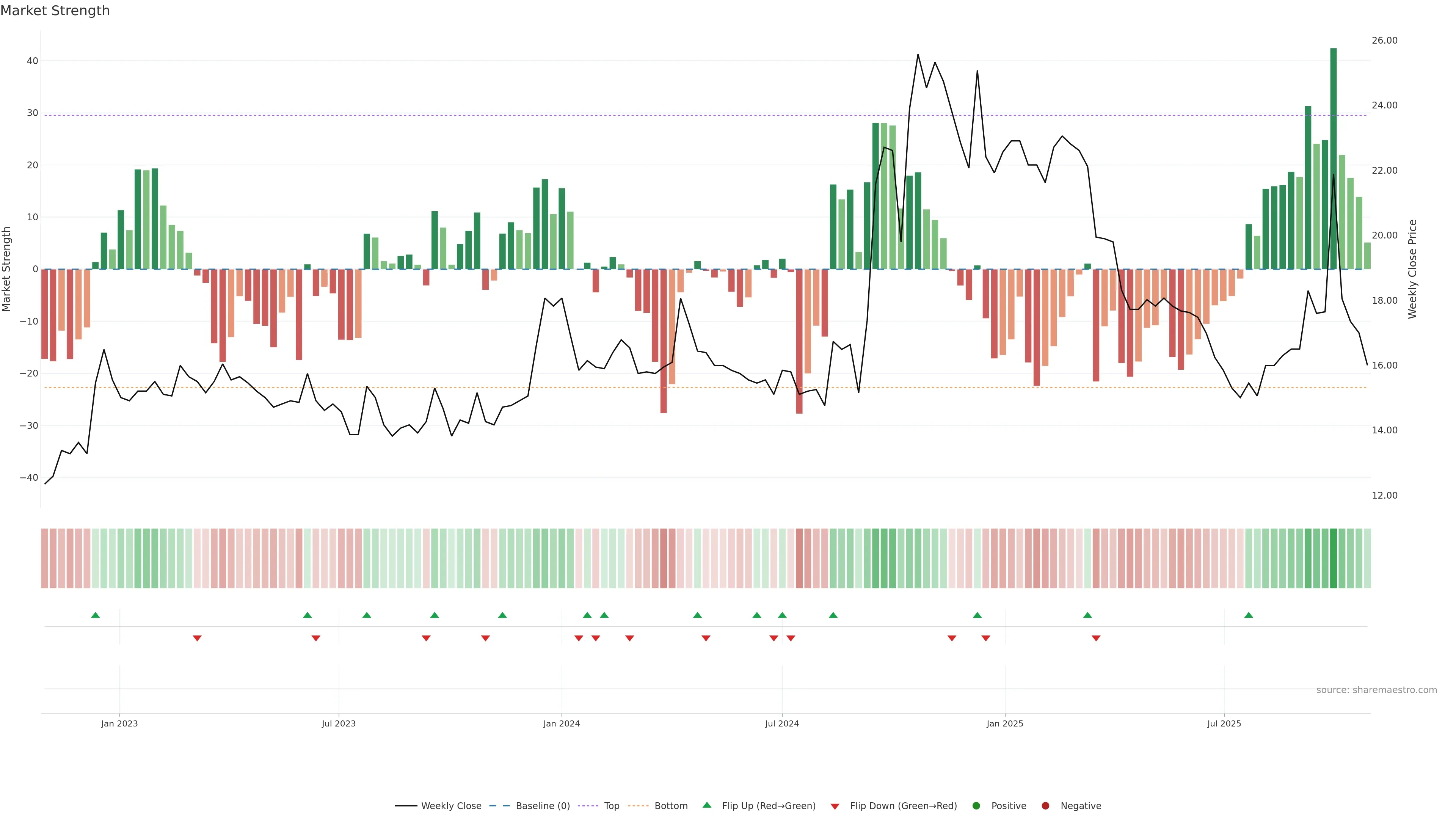The height and width of the screenshot is (819, 1456).
Task: Click the source: sharemaestro.com text
Action: (1376, 690)
